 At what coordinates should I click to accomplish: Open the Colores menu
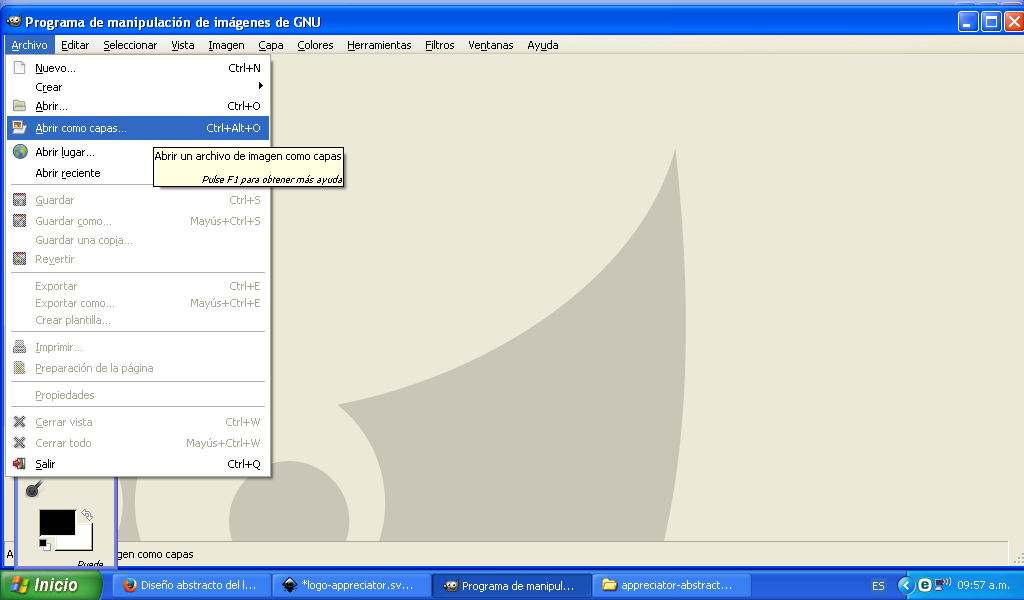315,45
